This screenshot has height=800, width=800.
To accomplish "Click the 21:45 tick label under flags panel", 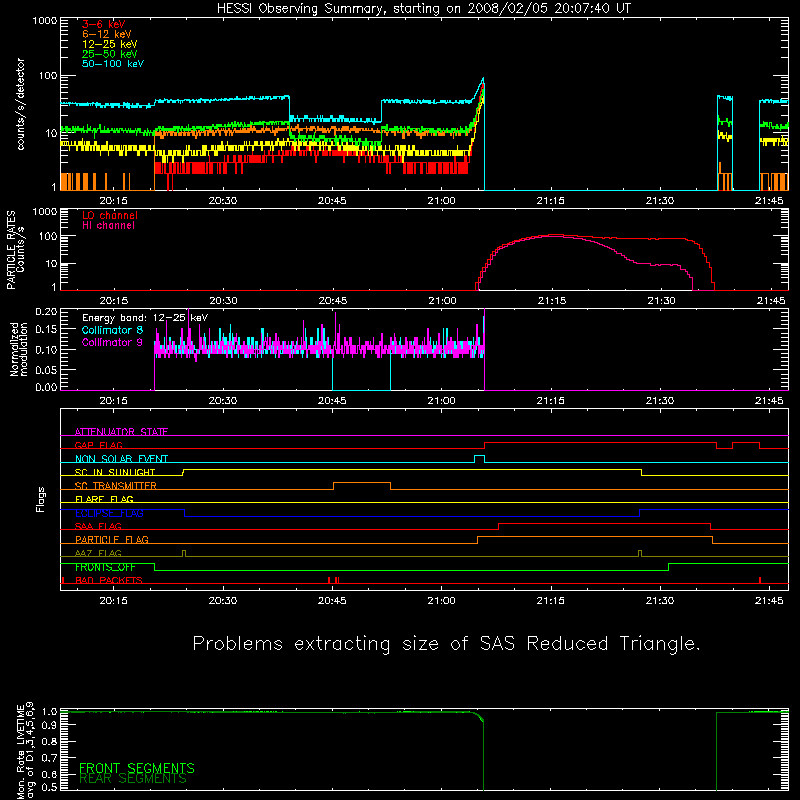I will click(769, 601).
